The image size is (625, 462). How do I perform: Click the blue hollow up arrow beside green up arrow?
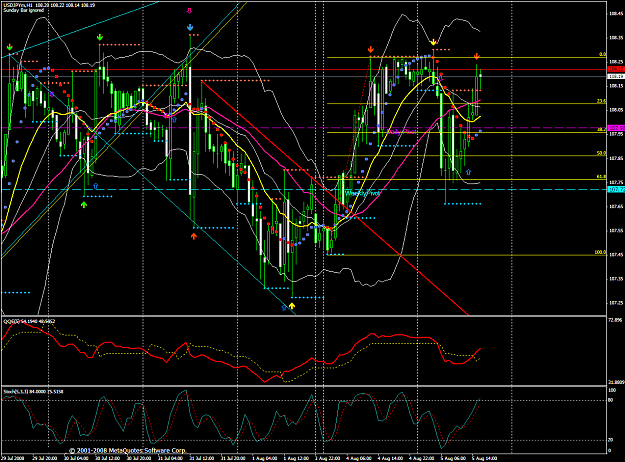96,186
